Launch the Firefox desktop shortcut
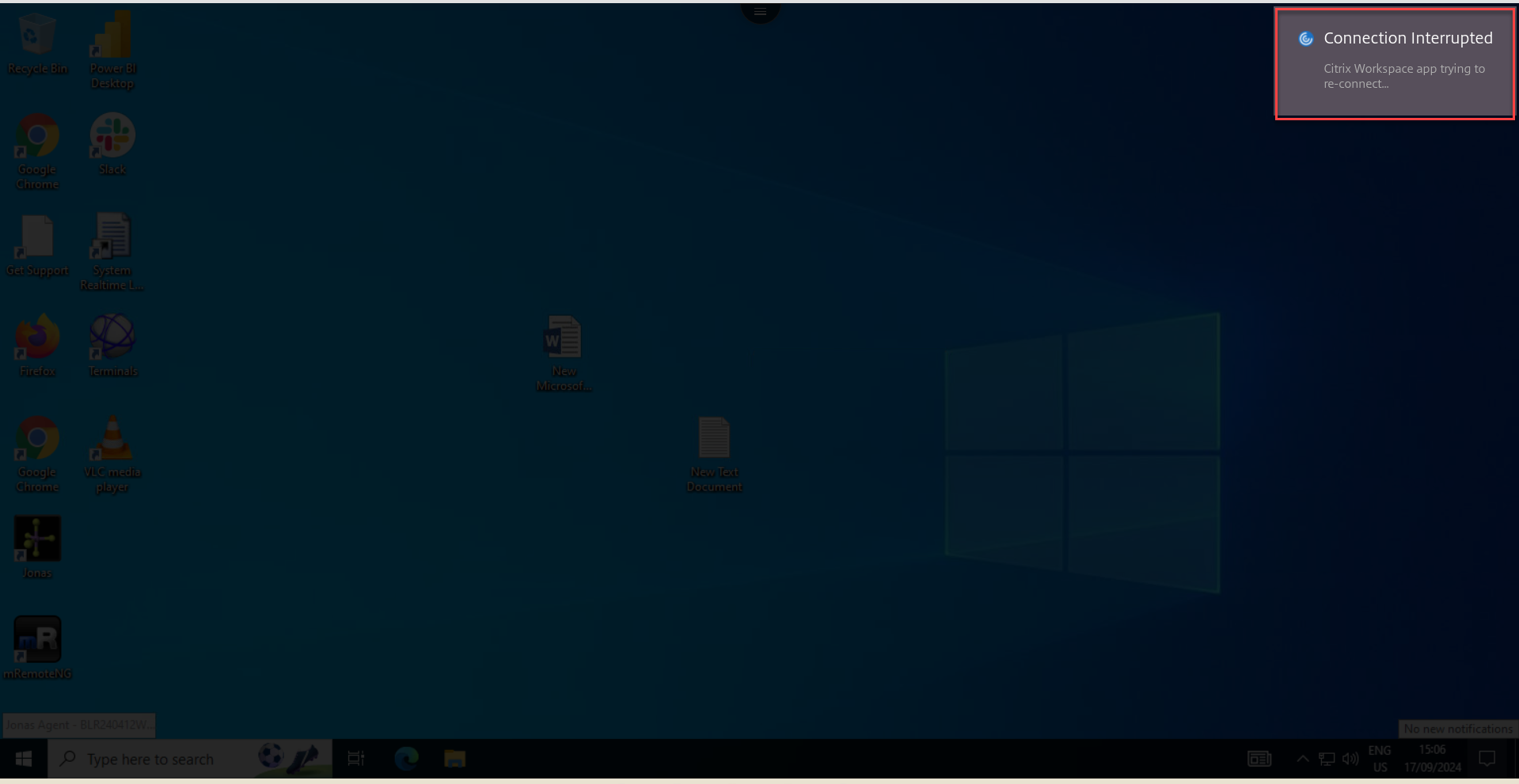1519x784 pixels. [x=37, y=345]
